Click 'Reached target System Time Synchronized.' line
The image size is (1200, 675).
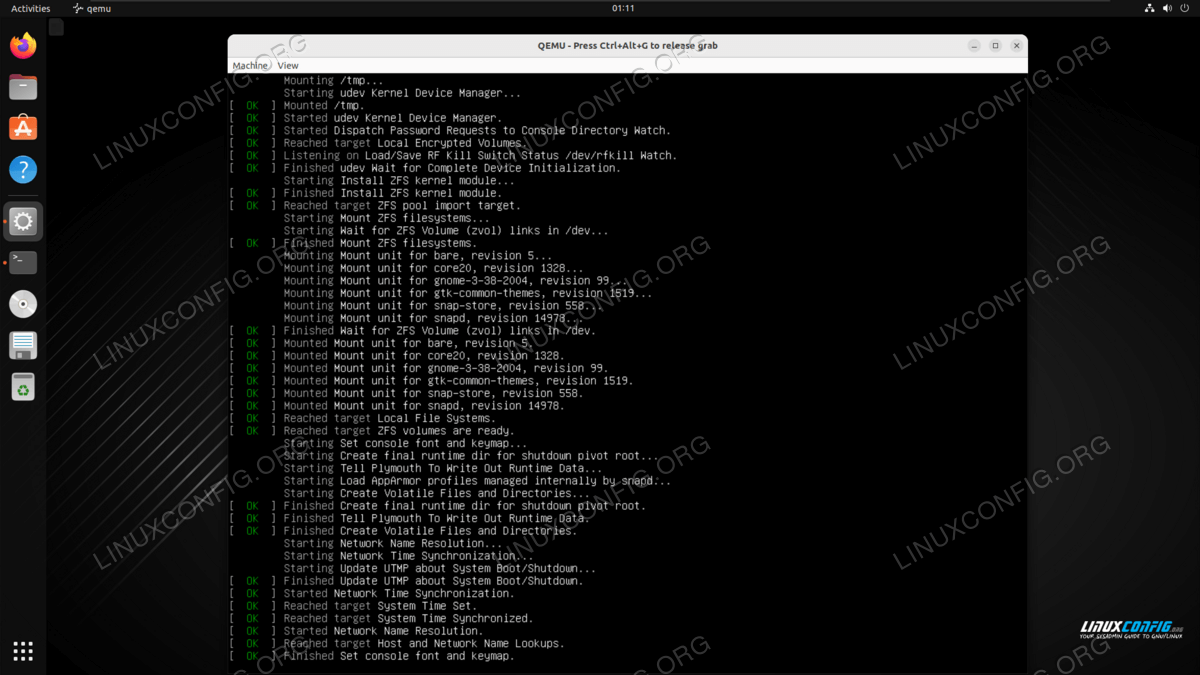click(x=408, y=618)
